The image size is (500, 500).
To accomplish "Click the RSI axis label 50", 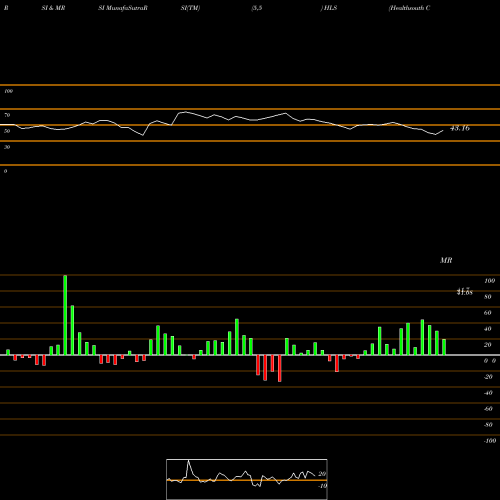I will click(7, 131).
